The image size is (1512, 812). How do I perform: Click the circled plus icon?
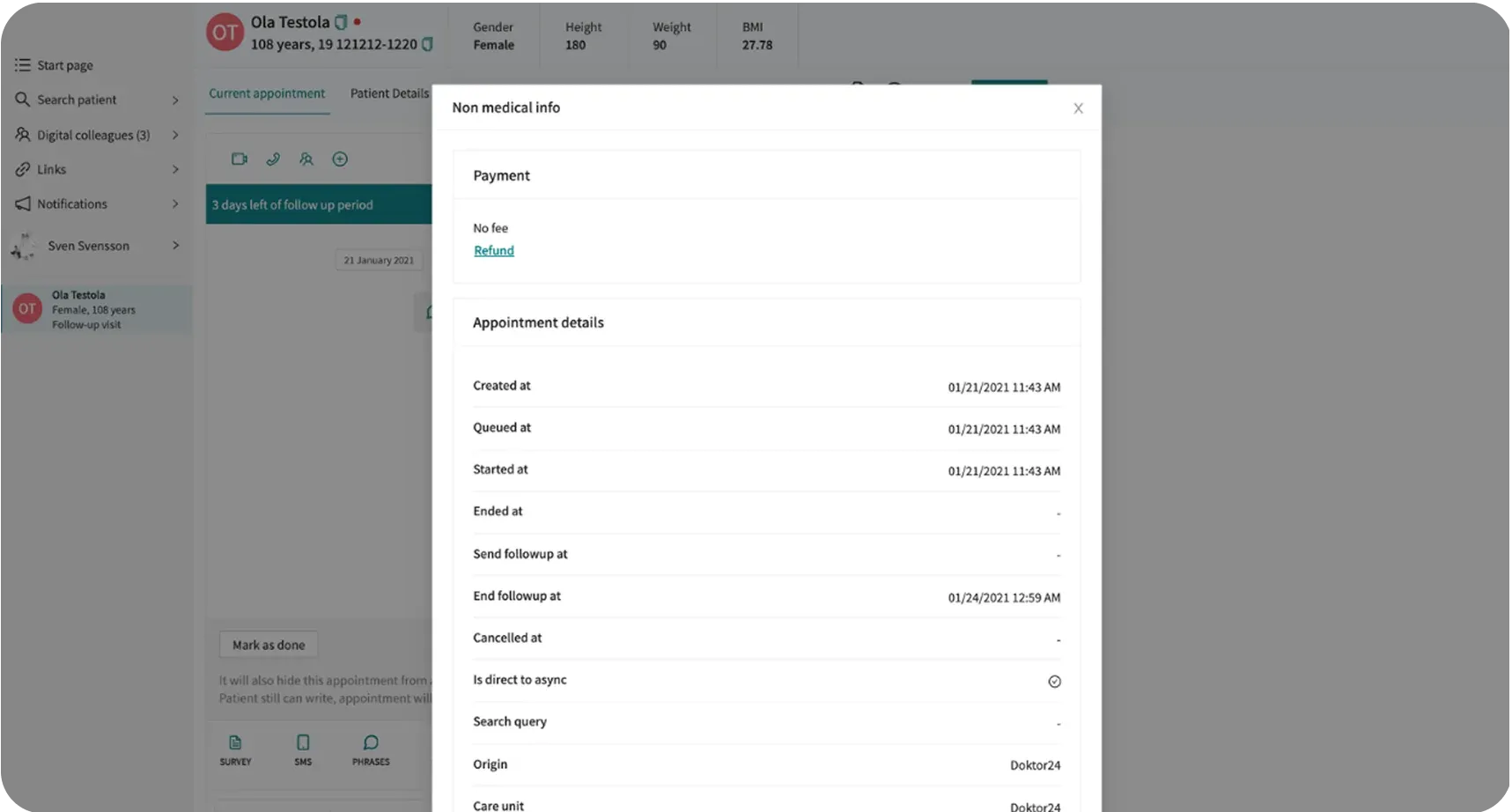coord(340,159)
